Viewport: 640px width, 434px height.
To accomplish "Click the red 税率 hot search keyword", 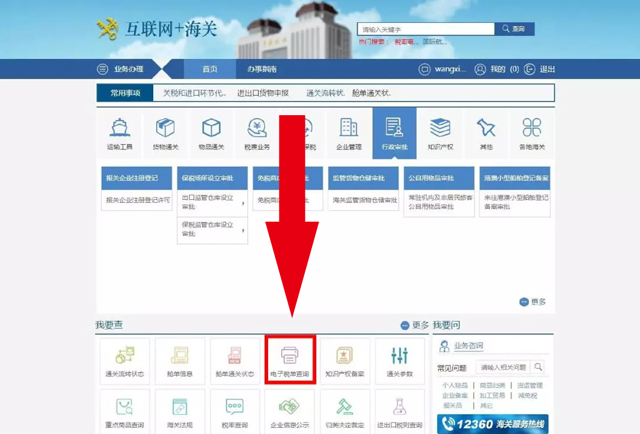I will point(406,42).
